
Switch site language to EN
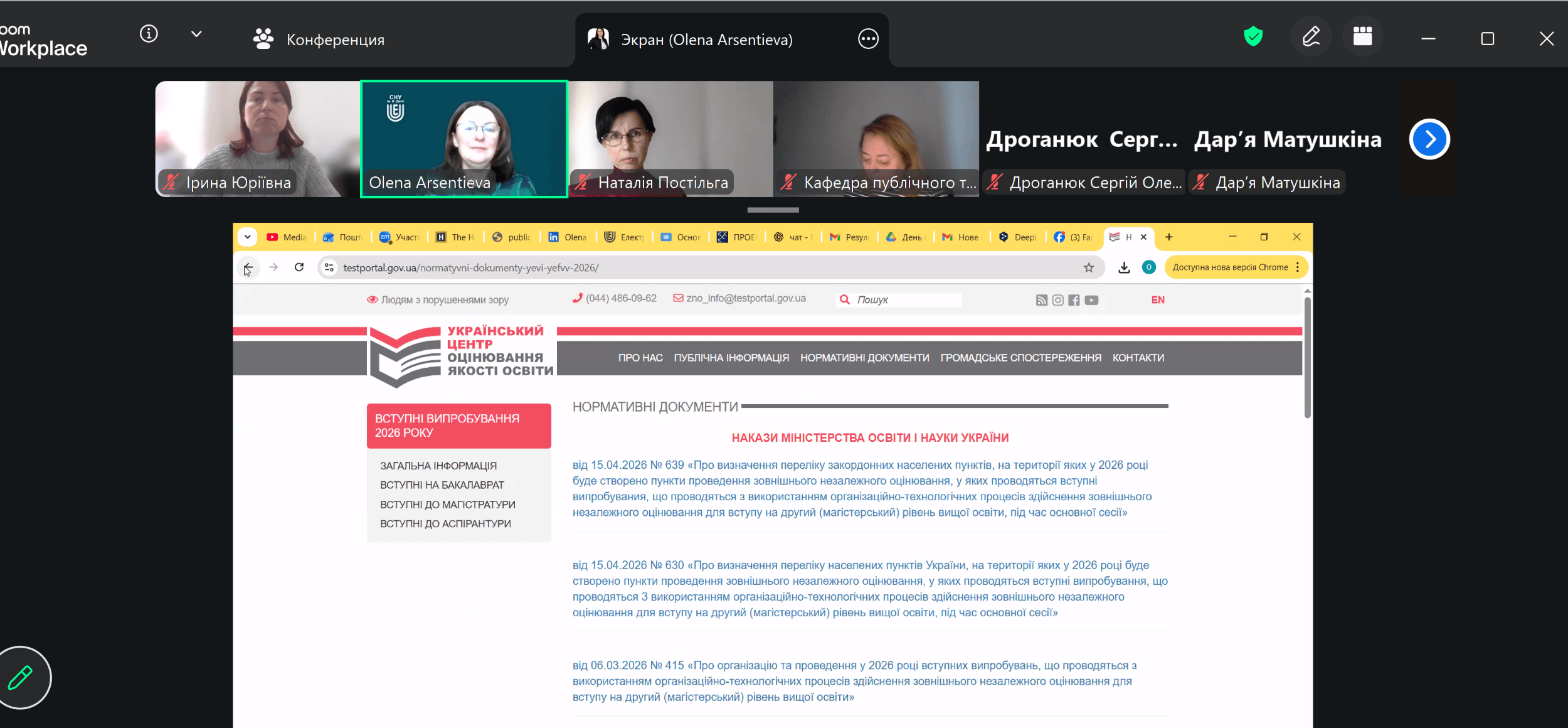[x=1158, y=300]
